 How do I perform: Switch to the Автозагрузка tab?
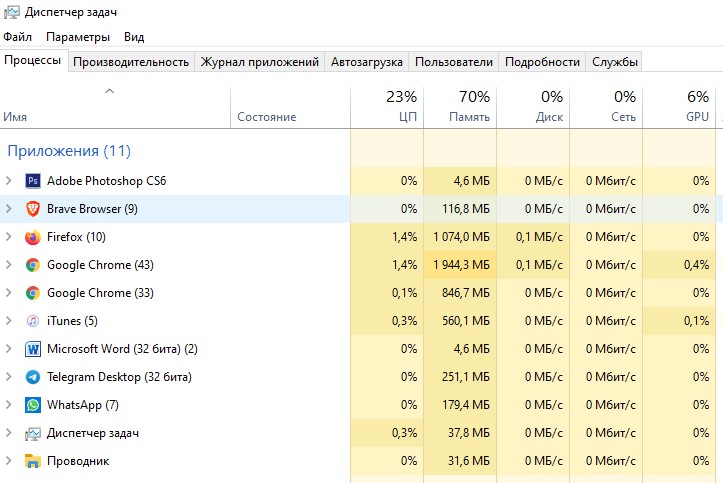tap(367, 62)
